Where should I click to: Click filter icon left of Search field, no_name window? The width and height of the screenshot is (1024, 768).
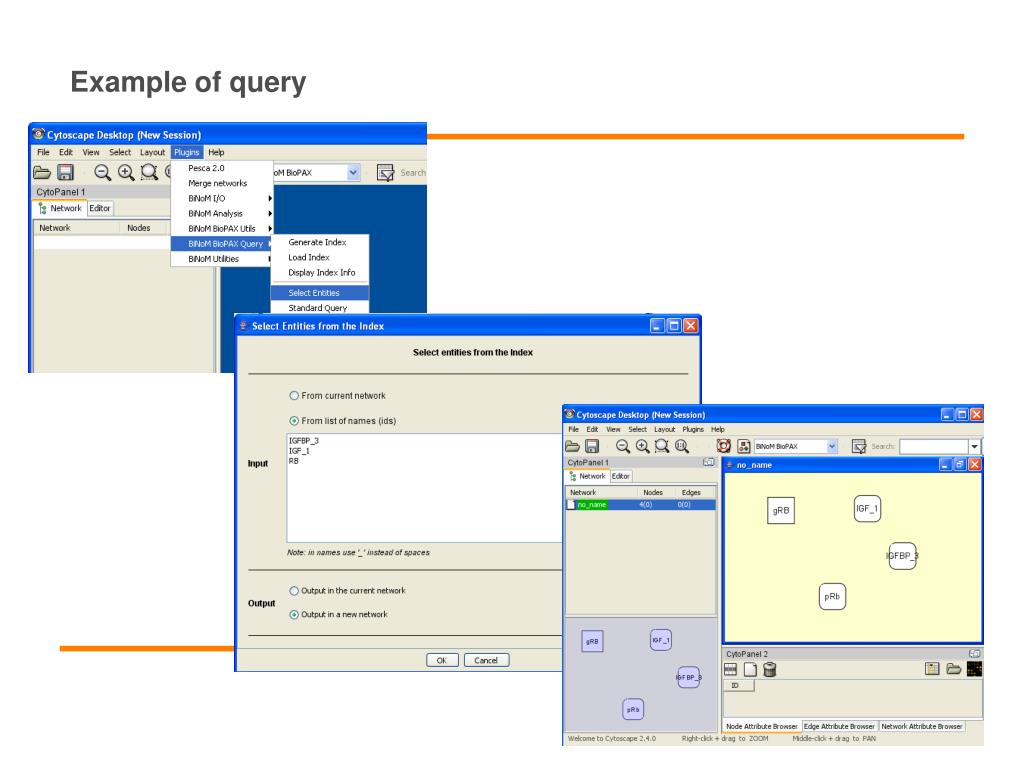tap(859, 446)
